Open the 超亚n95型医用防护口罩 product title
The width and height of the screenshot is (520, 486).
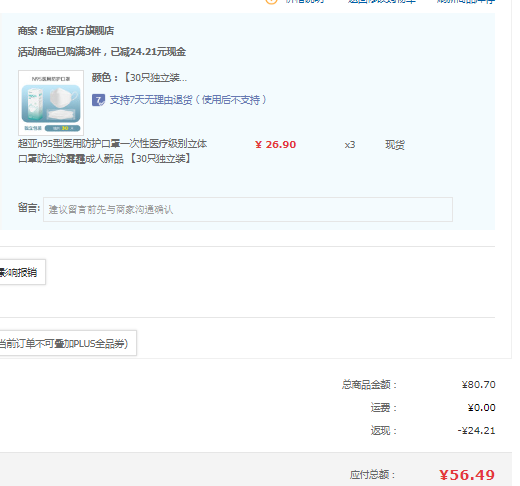point(112,151)
